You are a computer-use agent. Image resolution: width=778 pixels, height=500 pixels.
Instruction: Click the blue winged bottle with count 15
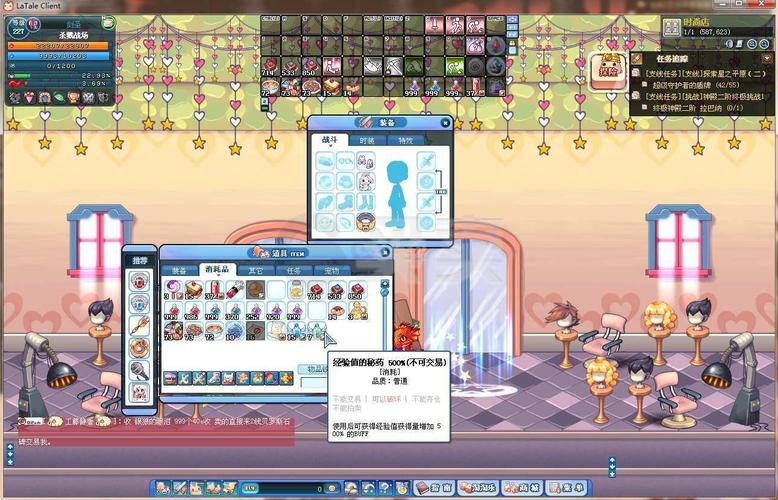tap(296, 330)
